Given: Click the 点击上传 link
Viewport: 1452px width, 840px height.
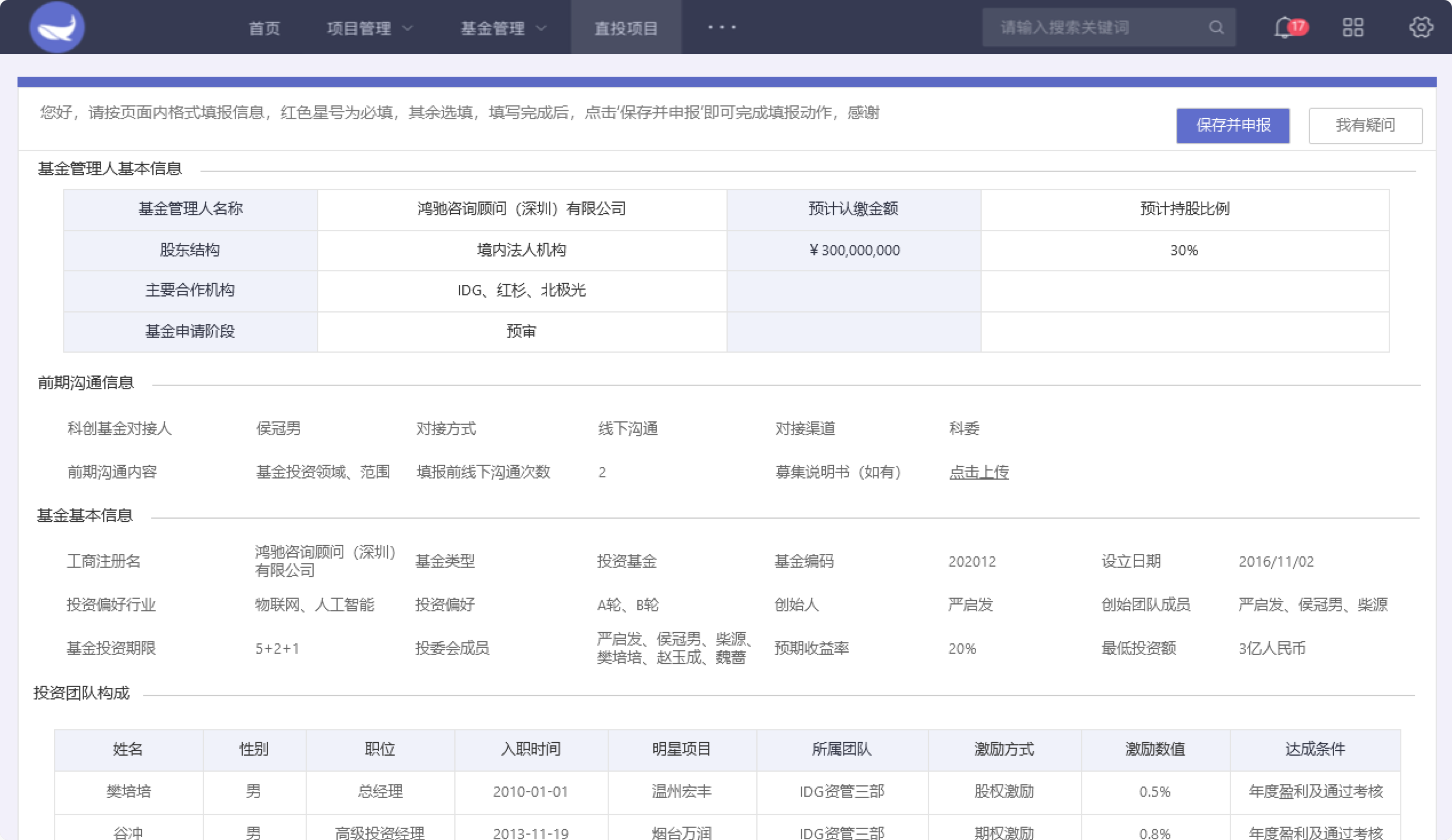Looking at the screenshot, I should click(979, 472).
